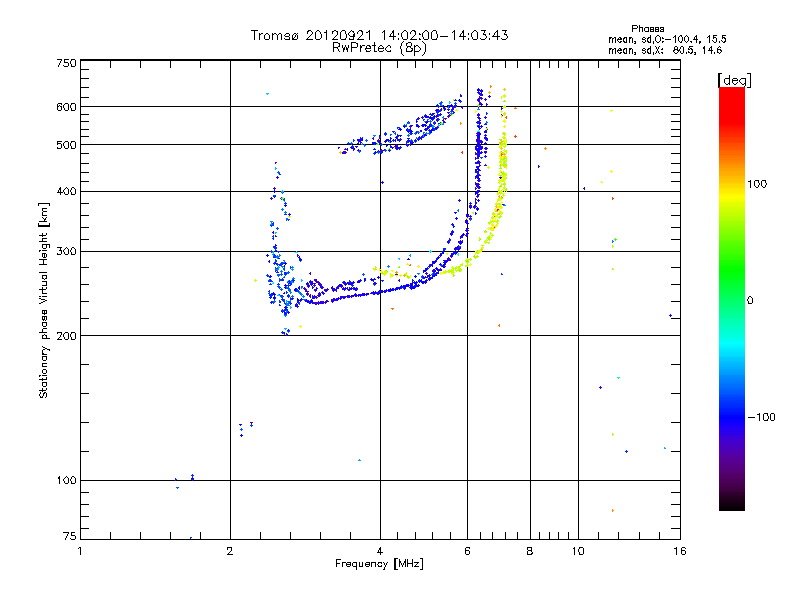Click the yellow-green X-mode trace near 7 MHz
Viewport: 800px width, 600px height.
tap(503, 173)
